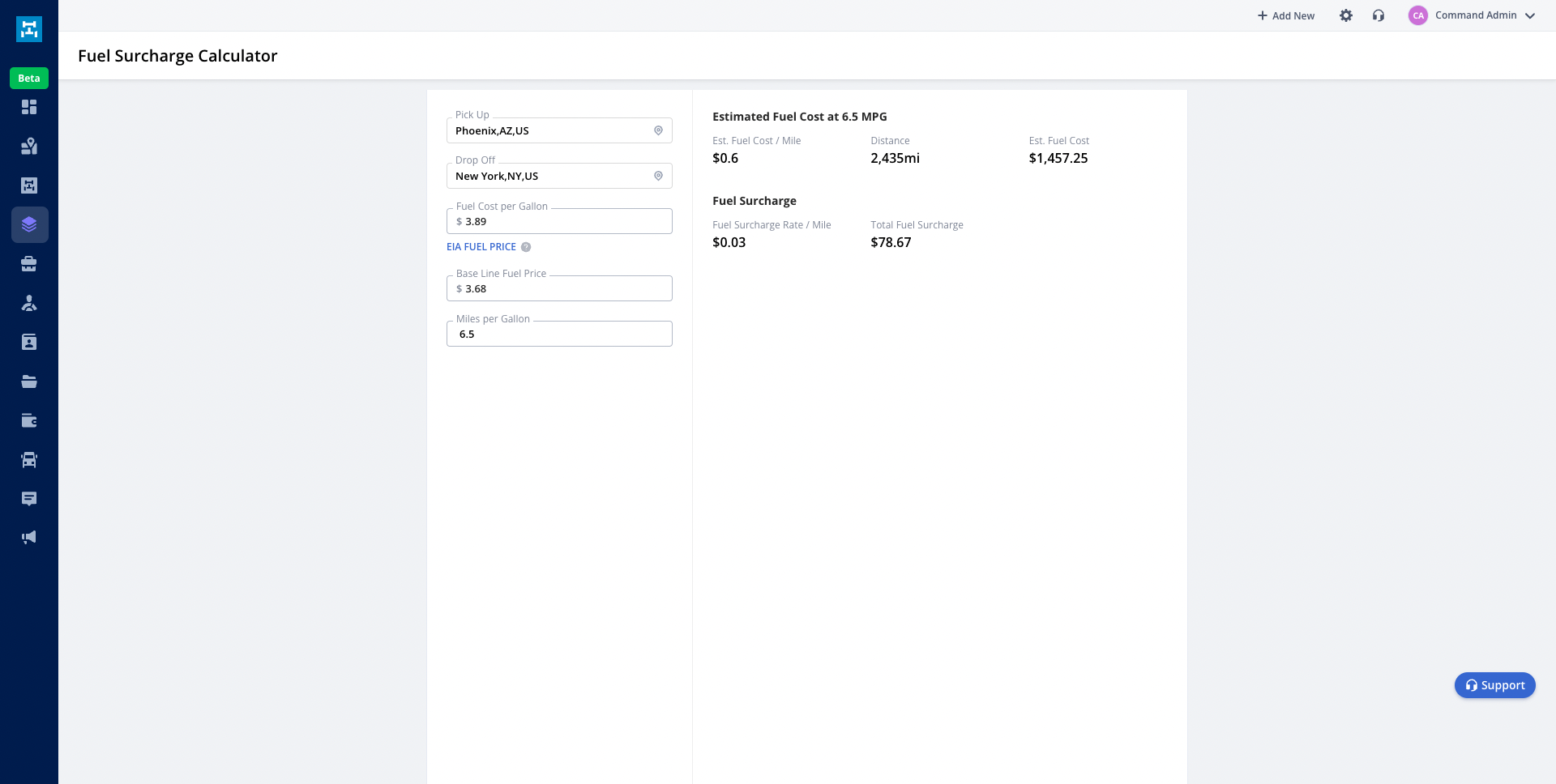The width and height of the screenshot is (1556, 784).
Task: Open the map pin tracking icon
Action: tap(29, 146)
